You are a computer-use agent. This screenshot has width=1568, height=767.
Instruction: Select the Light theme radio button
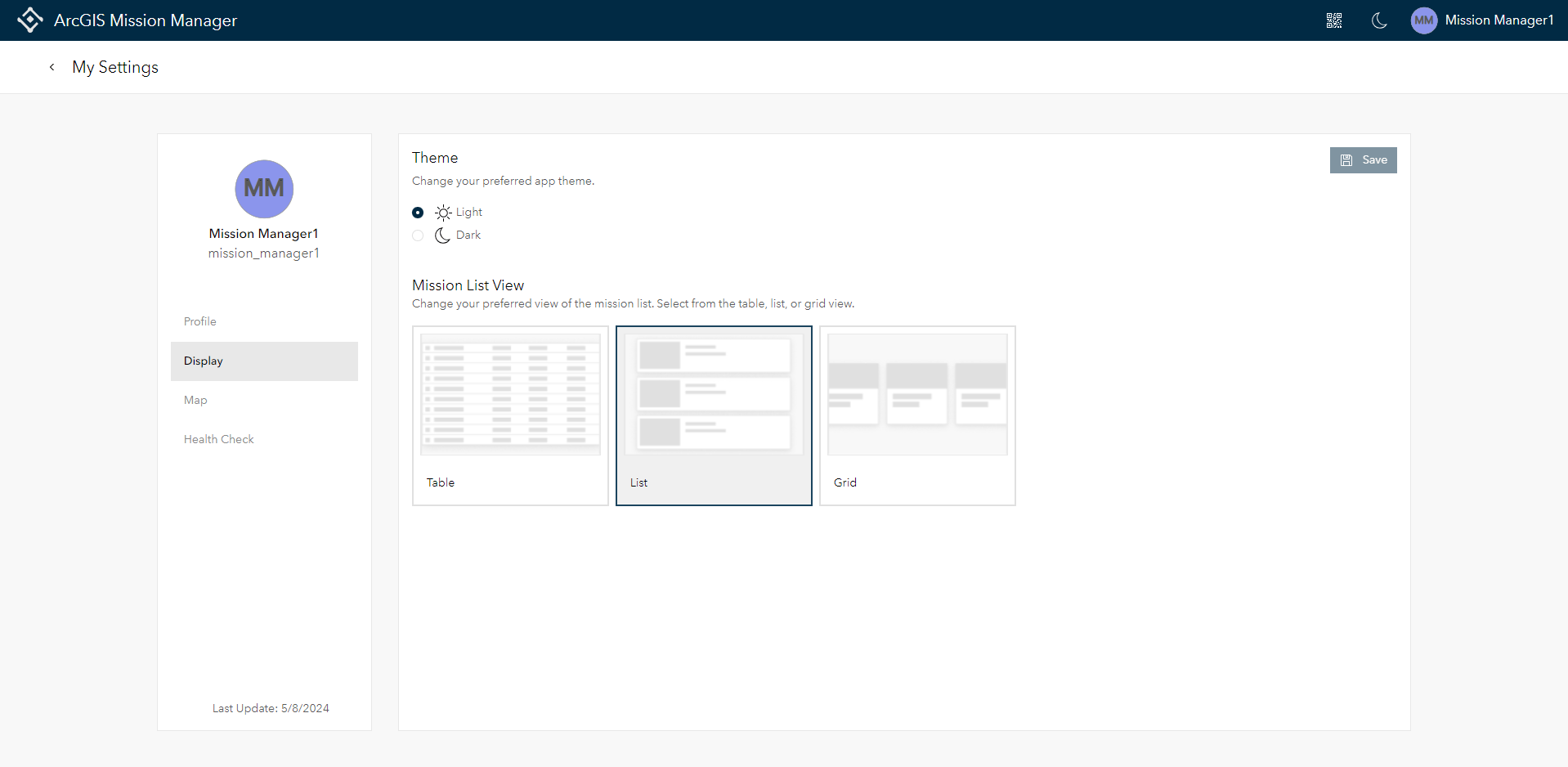tap(418, 212)
